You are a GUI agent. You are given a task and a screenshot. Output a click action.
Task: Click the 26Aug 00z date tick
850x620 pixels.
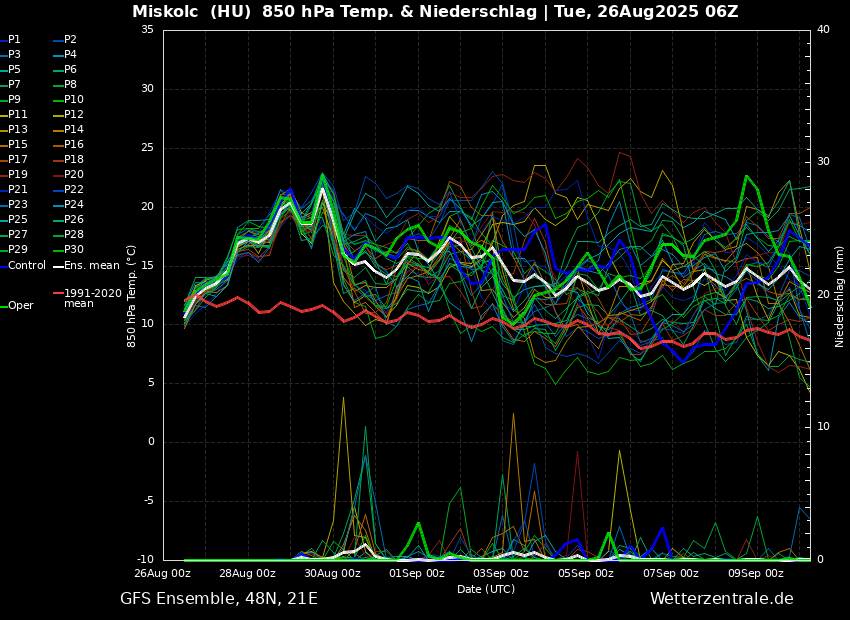coord(163,574)
